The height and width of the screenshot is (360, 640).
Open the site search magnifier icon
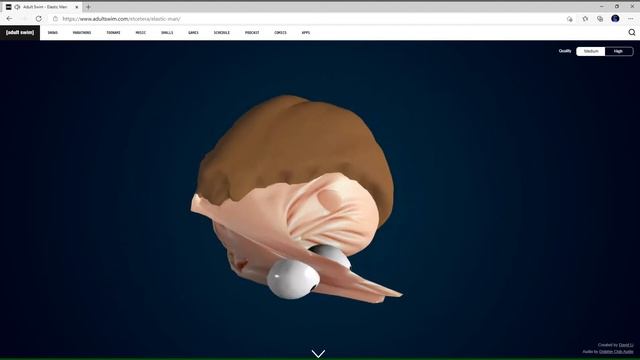(631, 33)
